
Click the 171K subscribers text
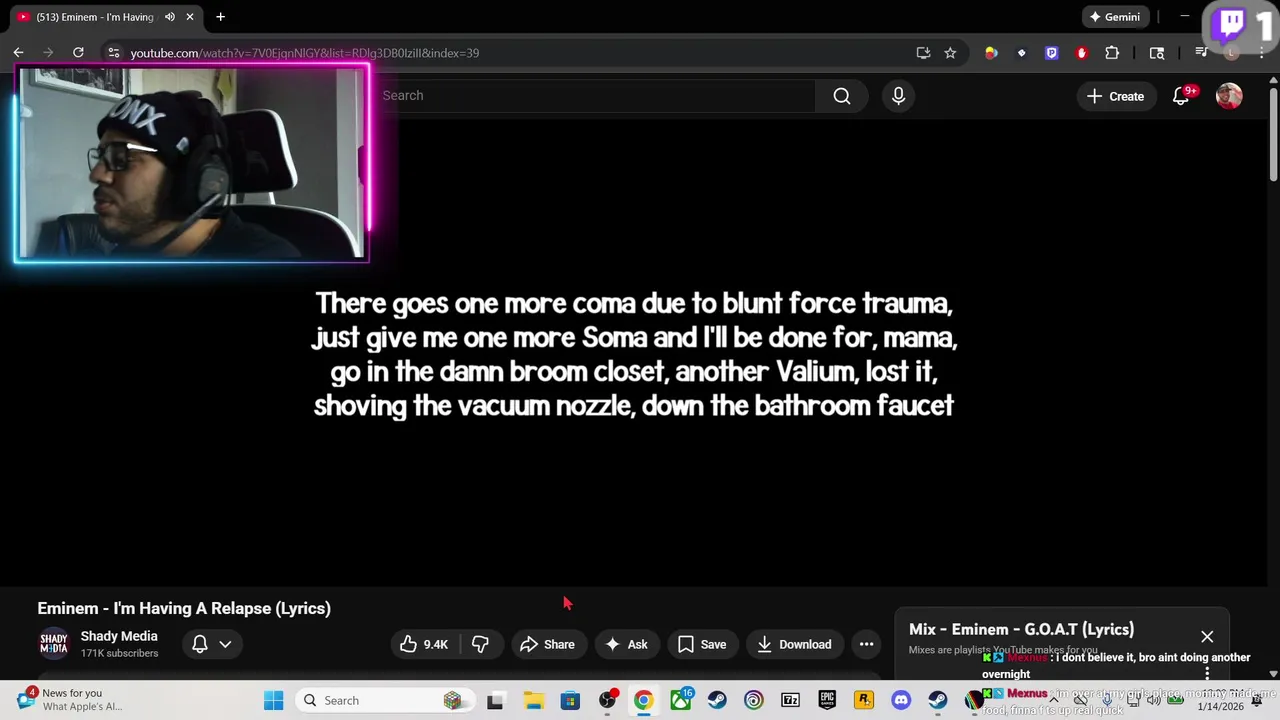pyautogui.click(x=119, y=653)
